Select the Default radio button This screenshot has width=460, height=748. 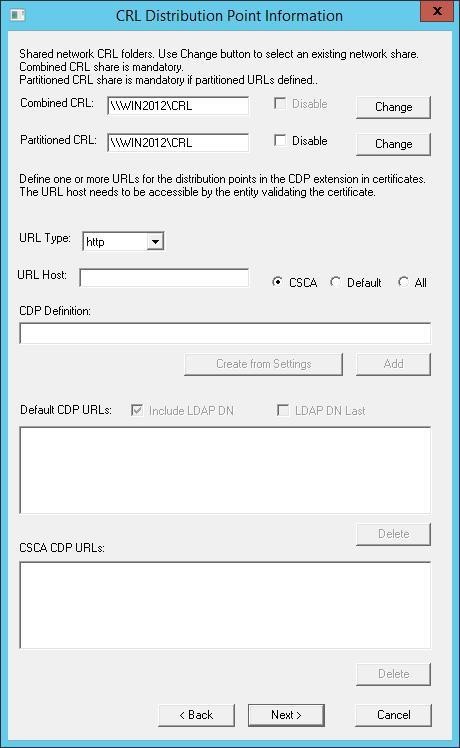click(335, 282)
